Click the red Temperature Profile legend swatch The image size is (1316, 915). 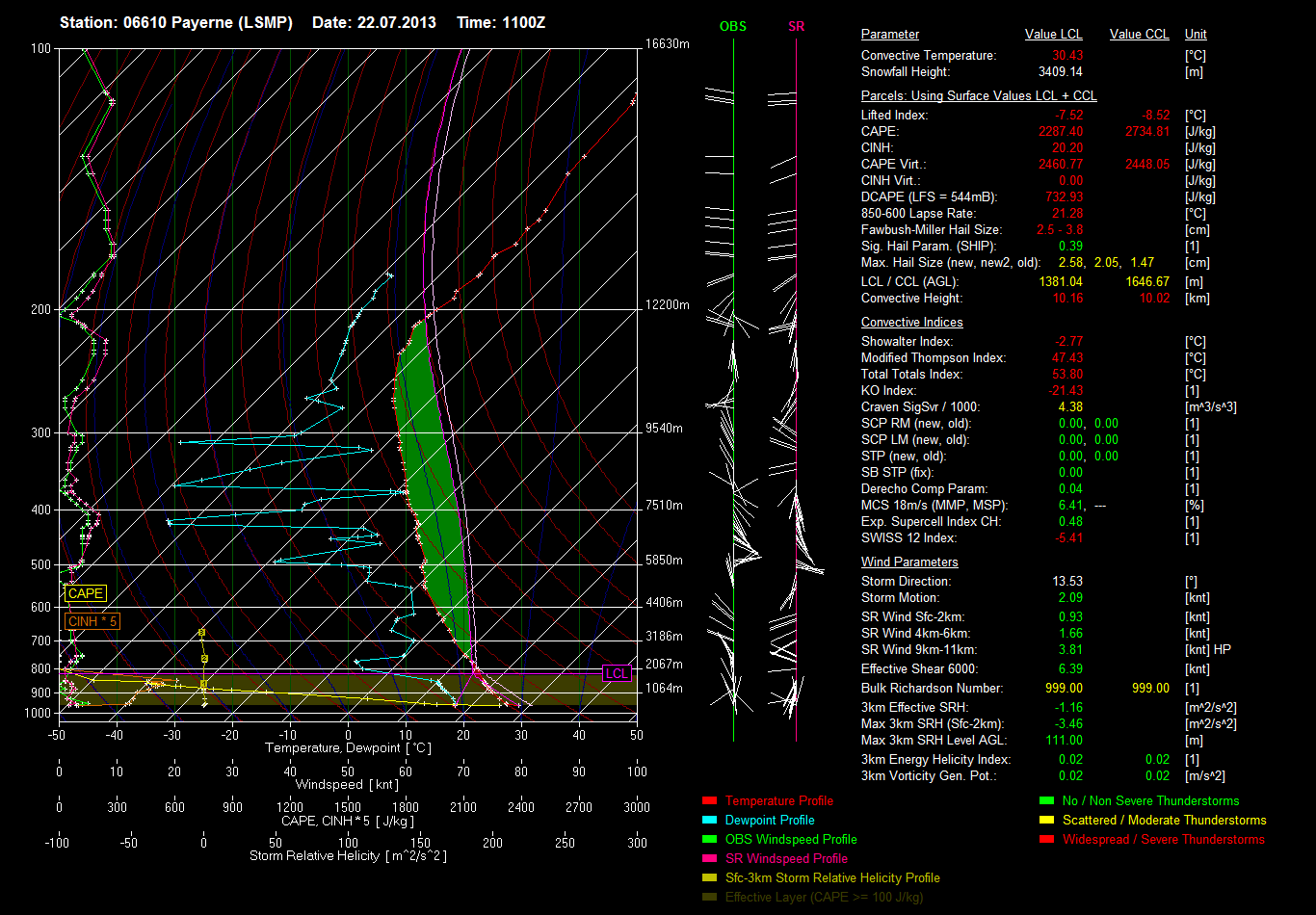pos(710,801)
